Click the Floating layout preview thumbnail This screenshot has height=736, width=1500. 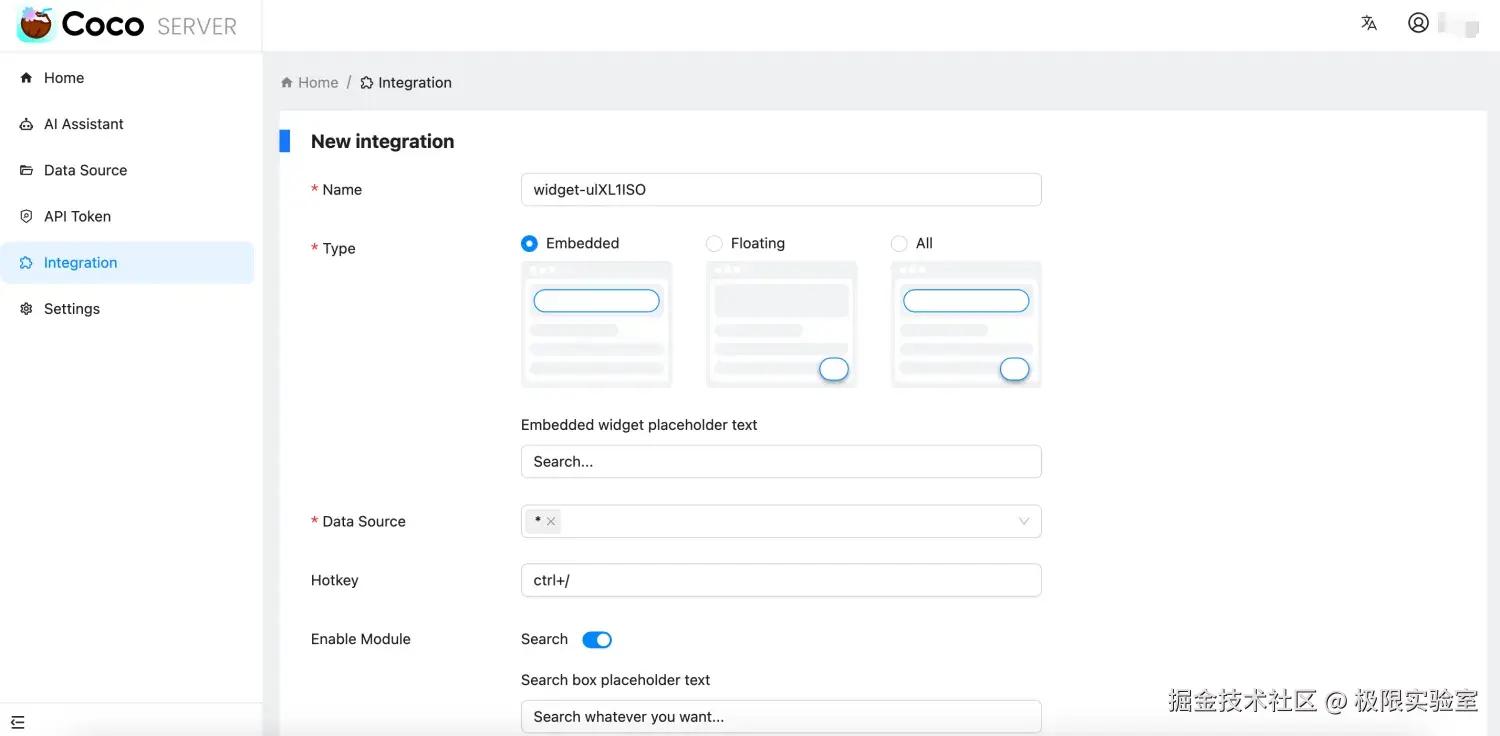point(781,324)
